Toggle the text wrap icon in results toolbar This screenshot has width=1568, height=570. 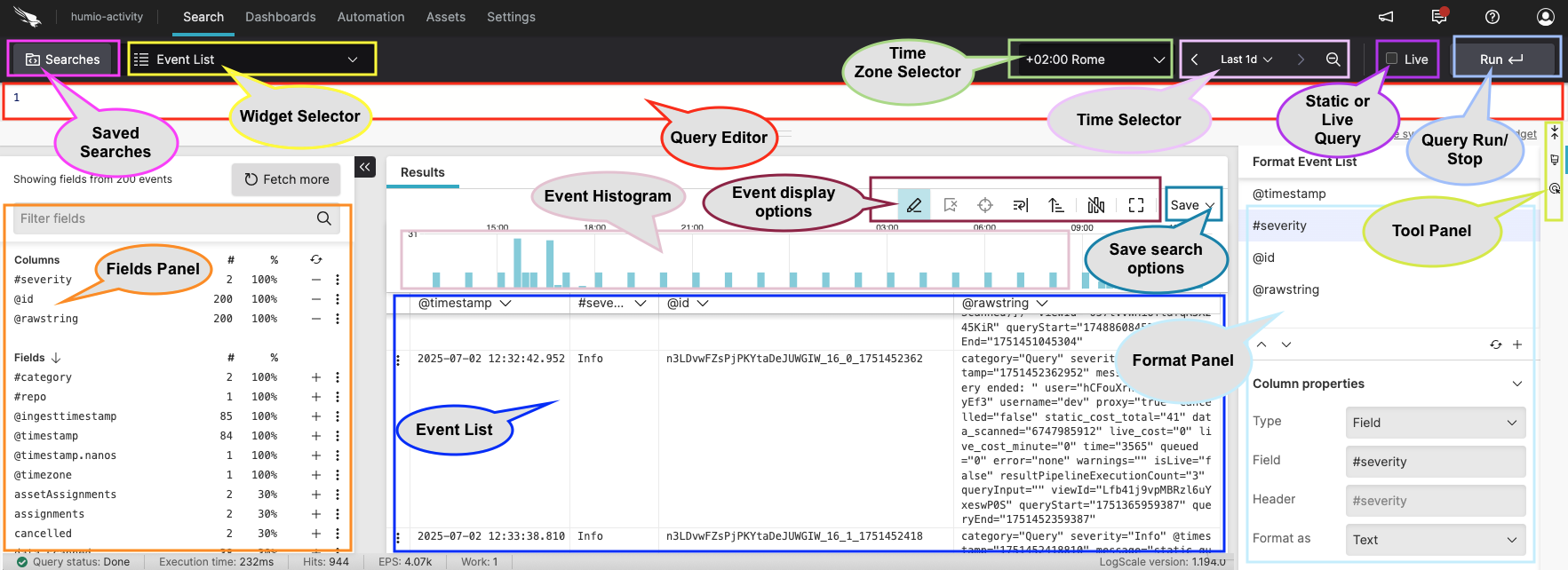pos(1021,205)
